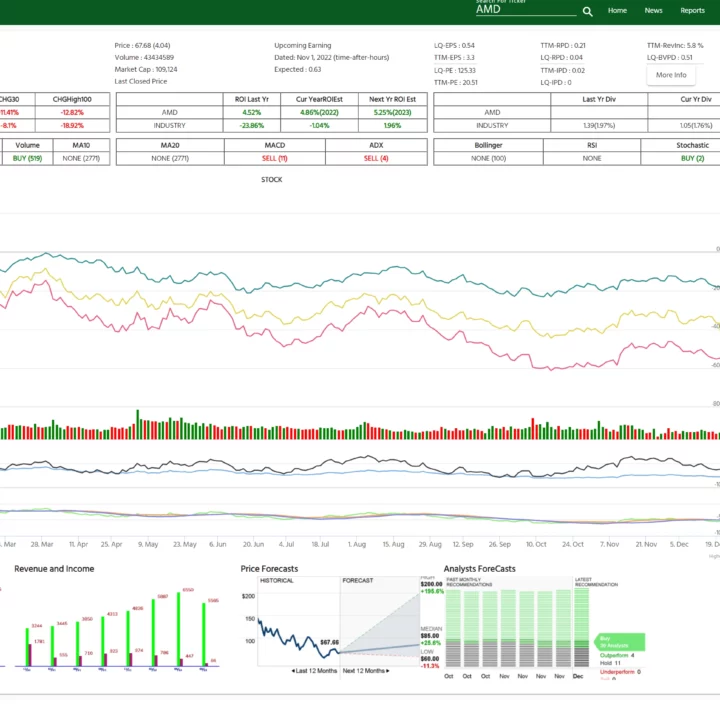Viewport: 720px width, 720px height.
Task: Focus the ticker search field showing AMD
Action: 526,9
